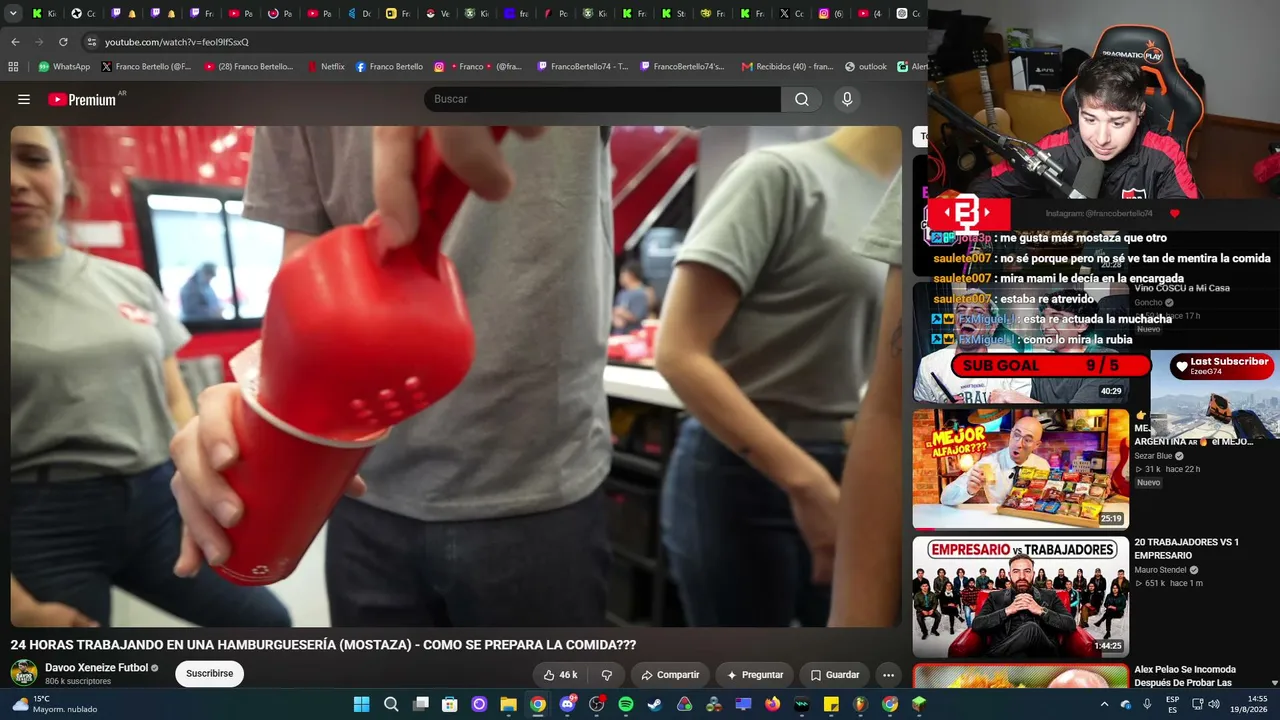The image size is (1280, 720).
Task: Reload the page with the refresh icon
Action: 63,42
